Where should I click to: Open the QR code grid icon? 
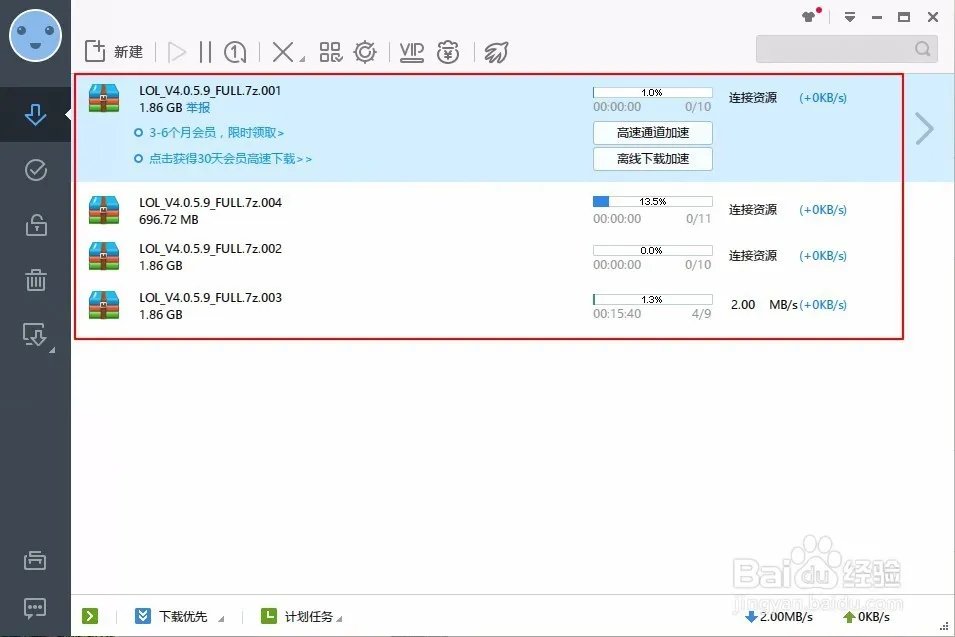331,52
